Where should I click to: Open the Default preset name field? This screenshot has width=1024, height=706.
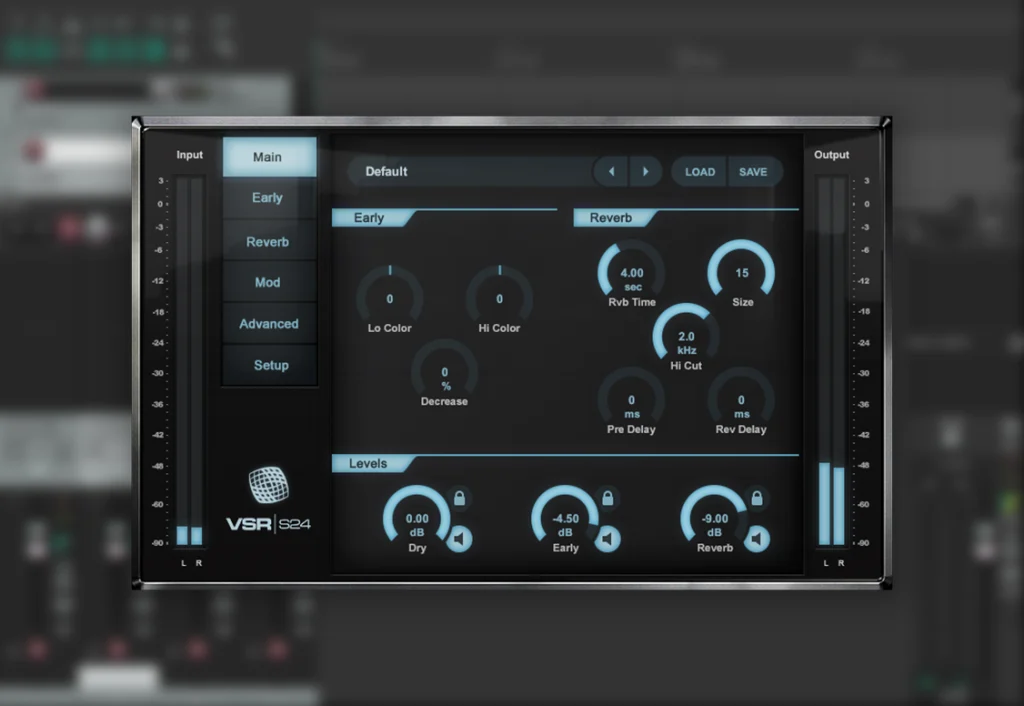tap(470, 172)
